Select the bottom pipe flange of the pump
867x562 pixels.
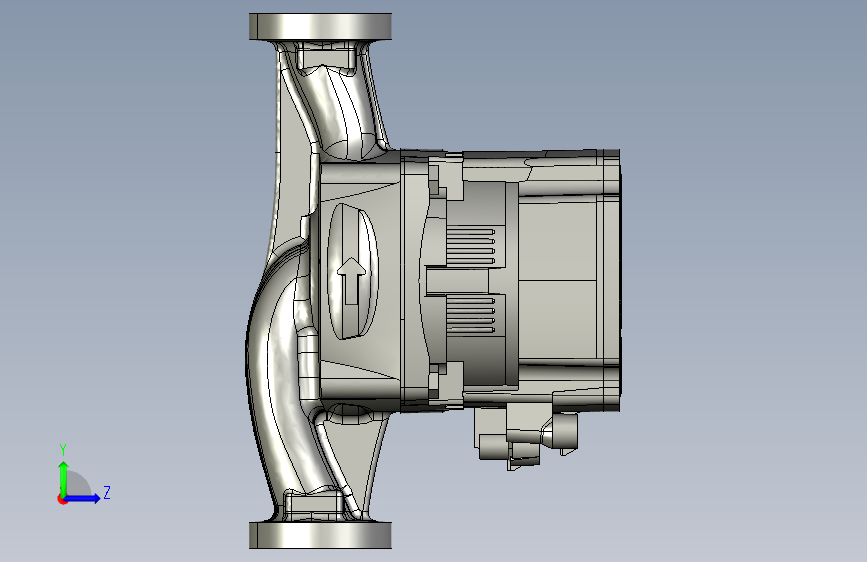click(x=320, y=535)
